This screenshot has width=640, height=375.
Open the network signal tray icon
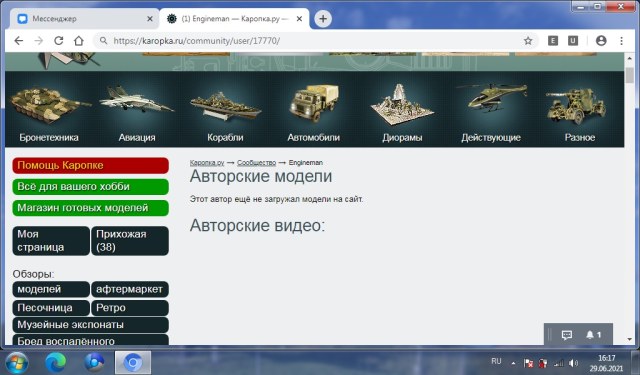[x=559, y=363]
